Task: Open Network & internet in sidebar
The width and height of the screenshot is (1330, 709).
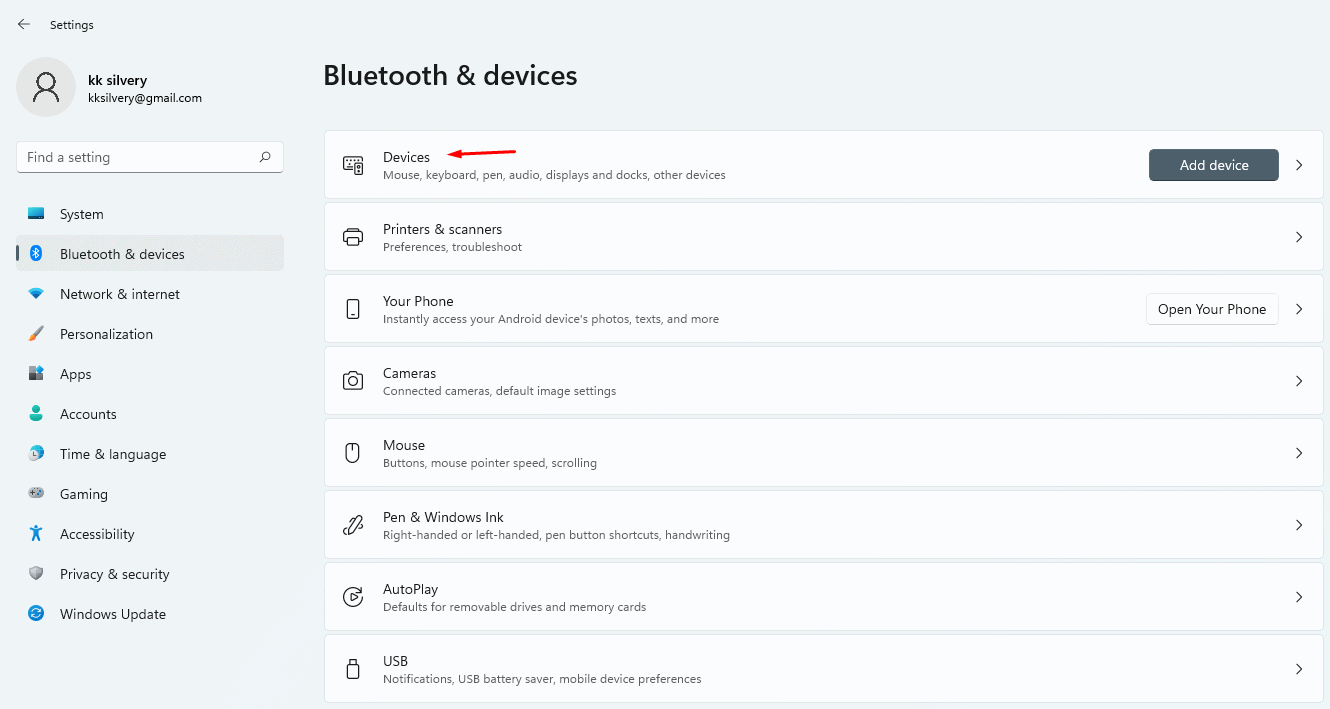Action: (x=120, y=294)
